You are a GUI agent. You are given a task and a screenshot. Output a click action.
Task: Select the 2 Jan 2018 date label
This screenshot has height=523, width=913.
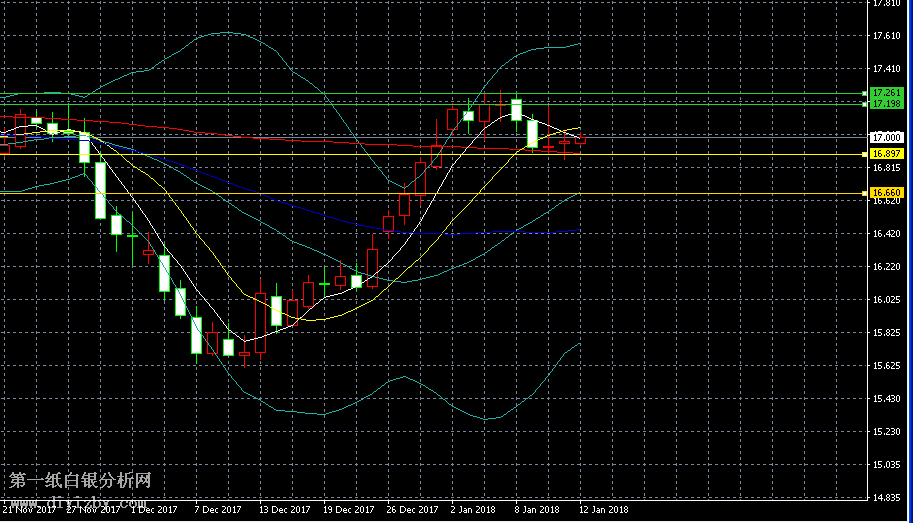click(x=474, y=510)
